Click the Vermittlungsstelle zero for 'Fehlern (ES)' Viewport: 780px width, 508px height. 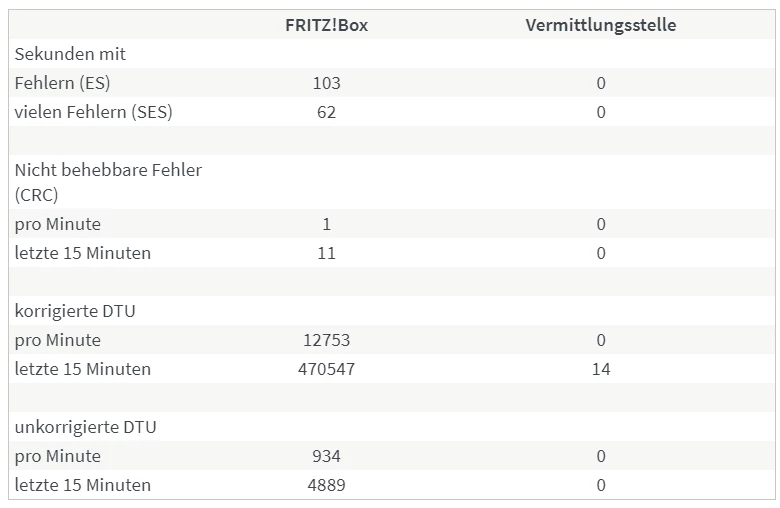click(600, 83)
